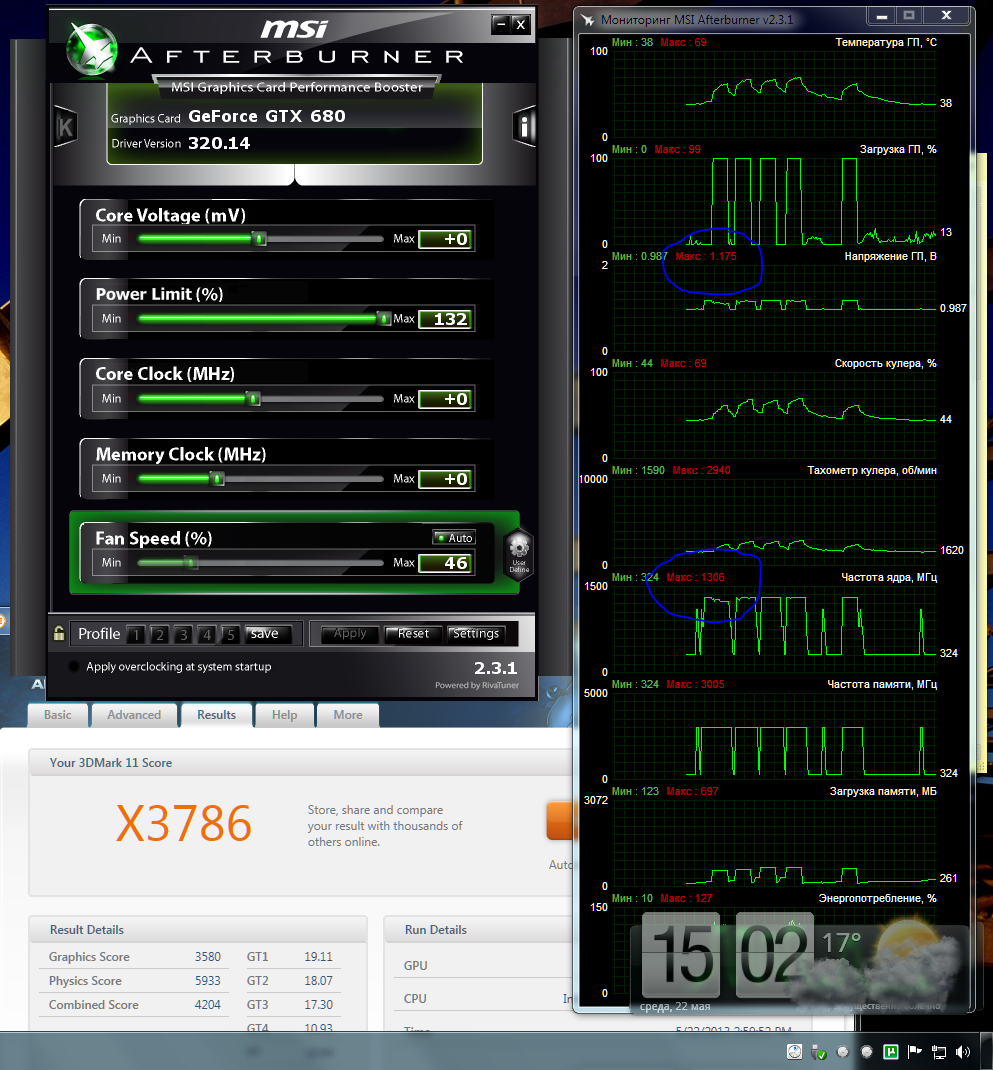Screen dimensions: 993x1070
Task: Toggle the profile lock padlock icon
Action: point(60,633)
